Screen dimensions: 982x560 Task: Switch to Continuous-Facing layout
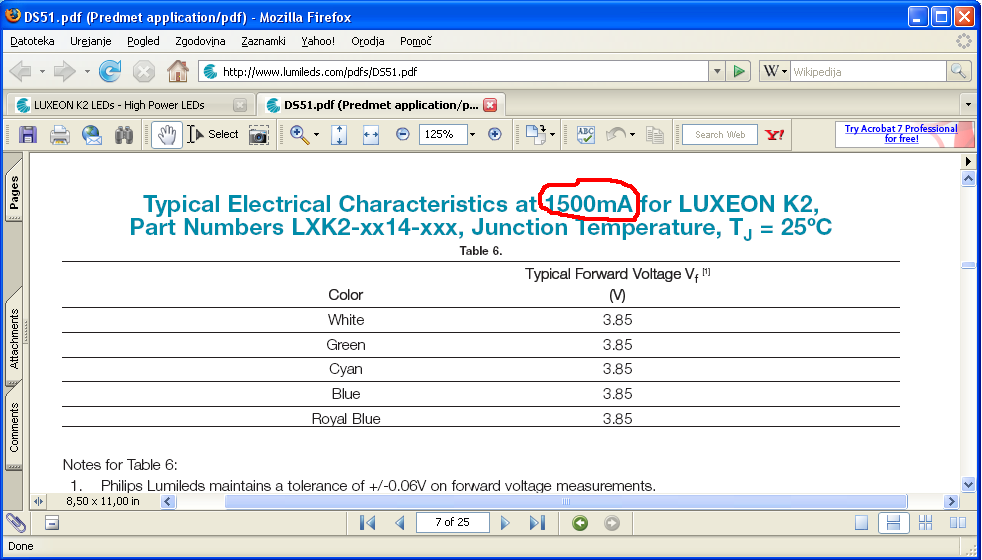(925, 522)
